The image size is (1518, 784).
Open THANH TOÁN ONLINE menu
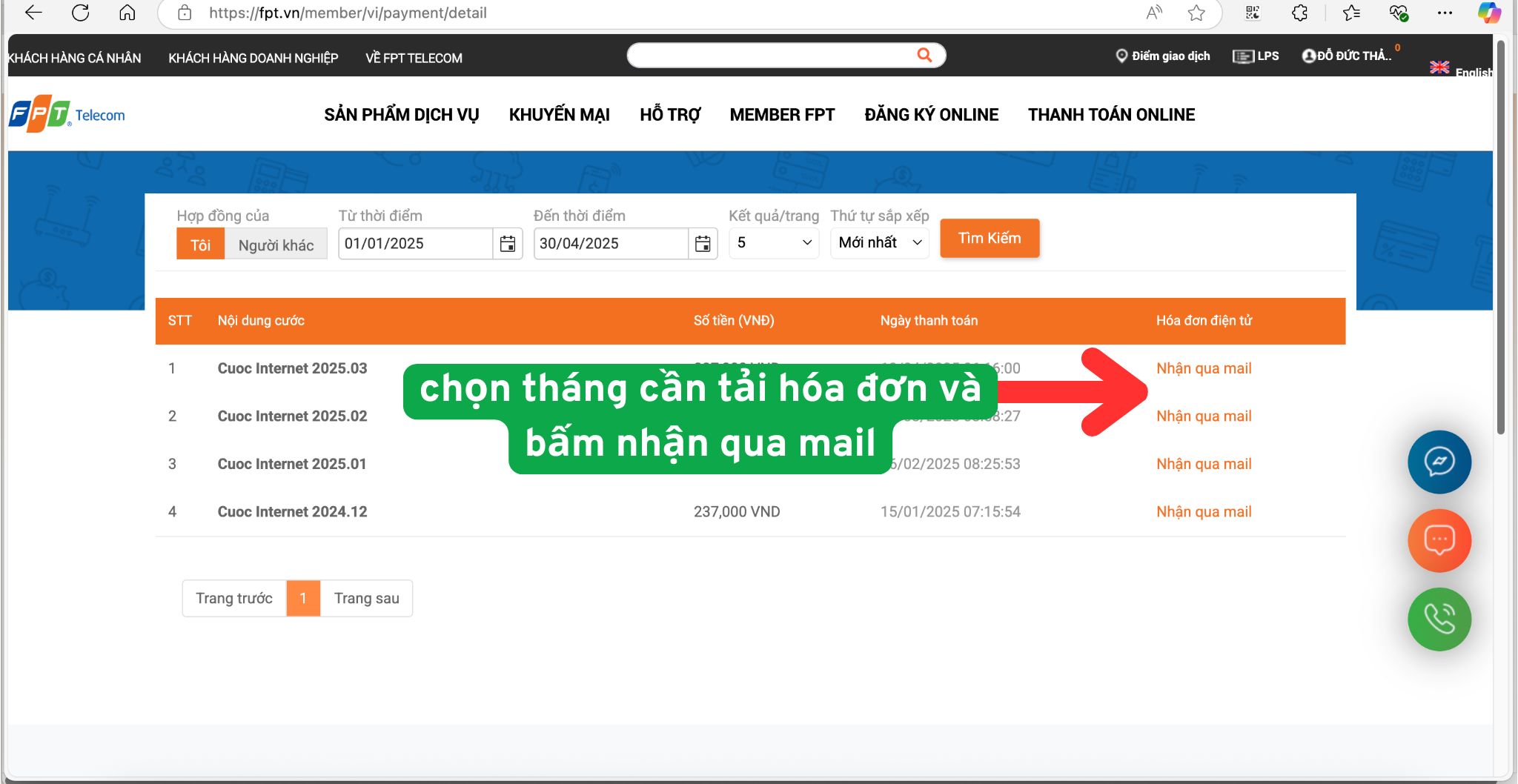tap(1111, 115)
